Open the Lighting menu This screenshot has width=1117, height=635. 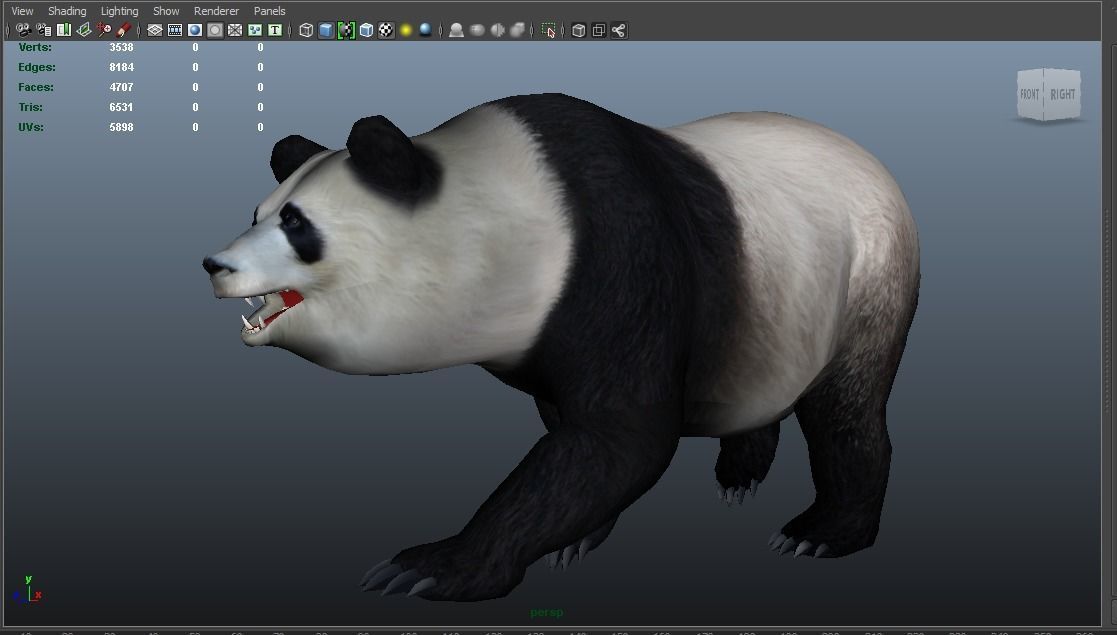click(119, 11)
